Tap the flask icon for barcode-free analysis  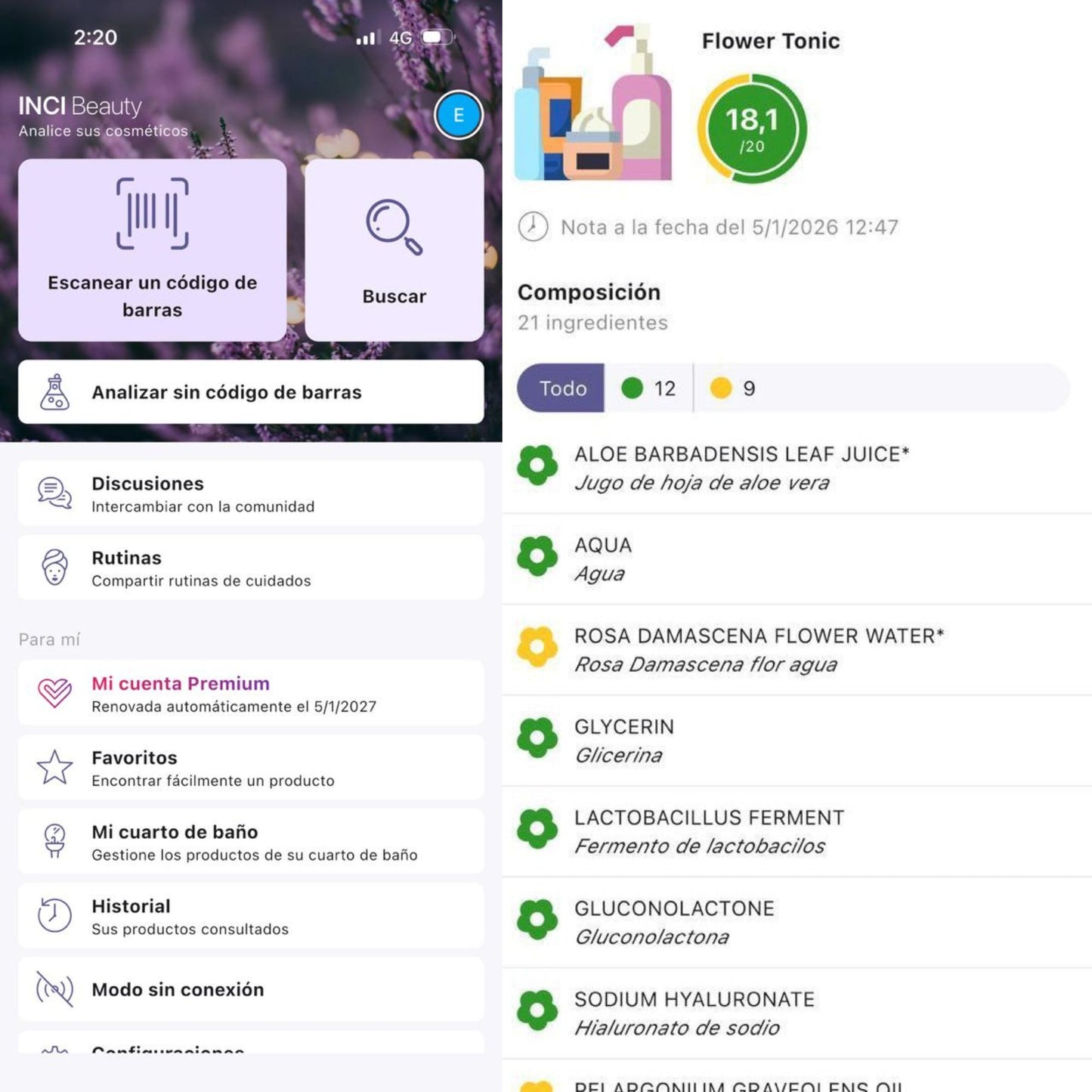point(54,392)
